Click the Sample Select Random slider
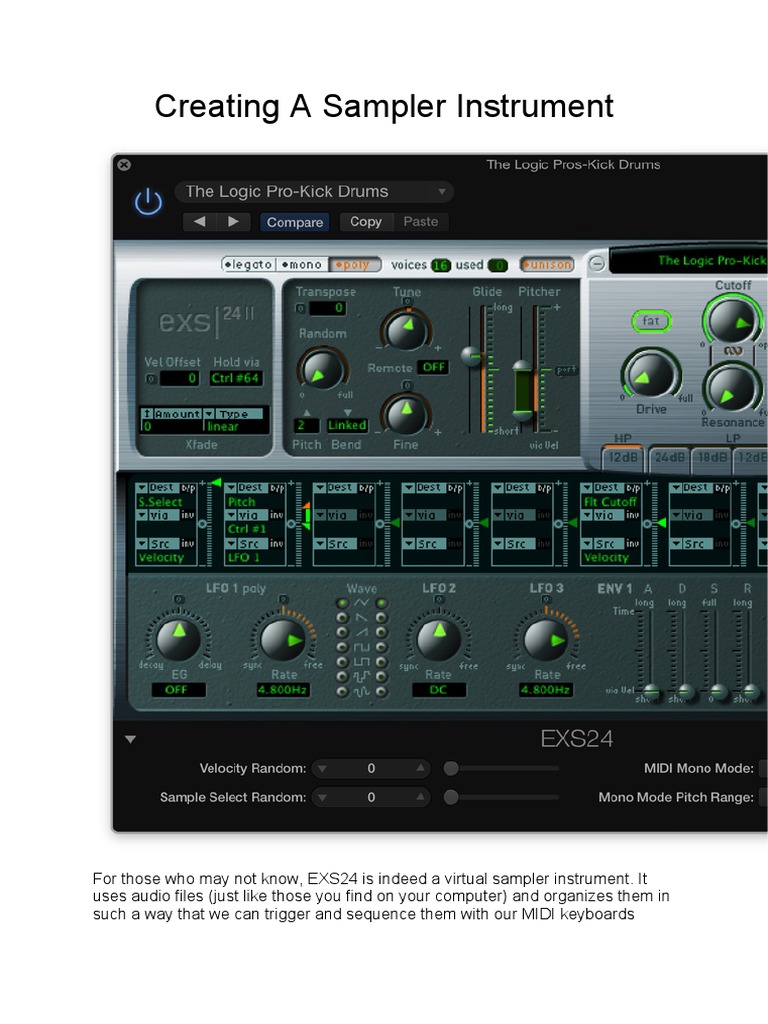 coord(501,797)
